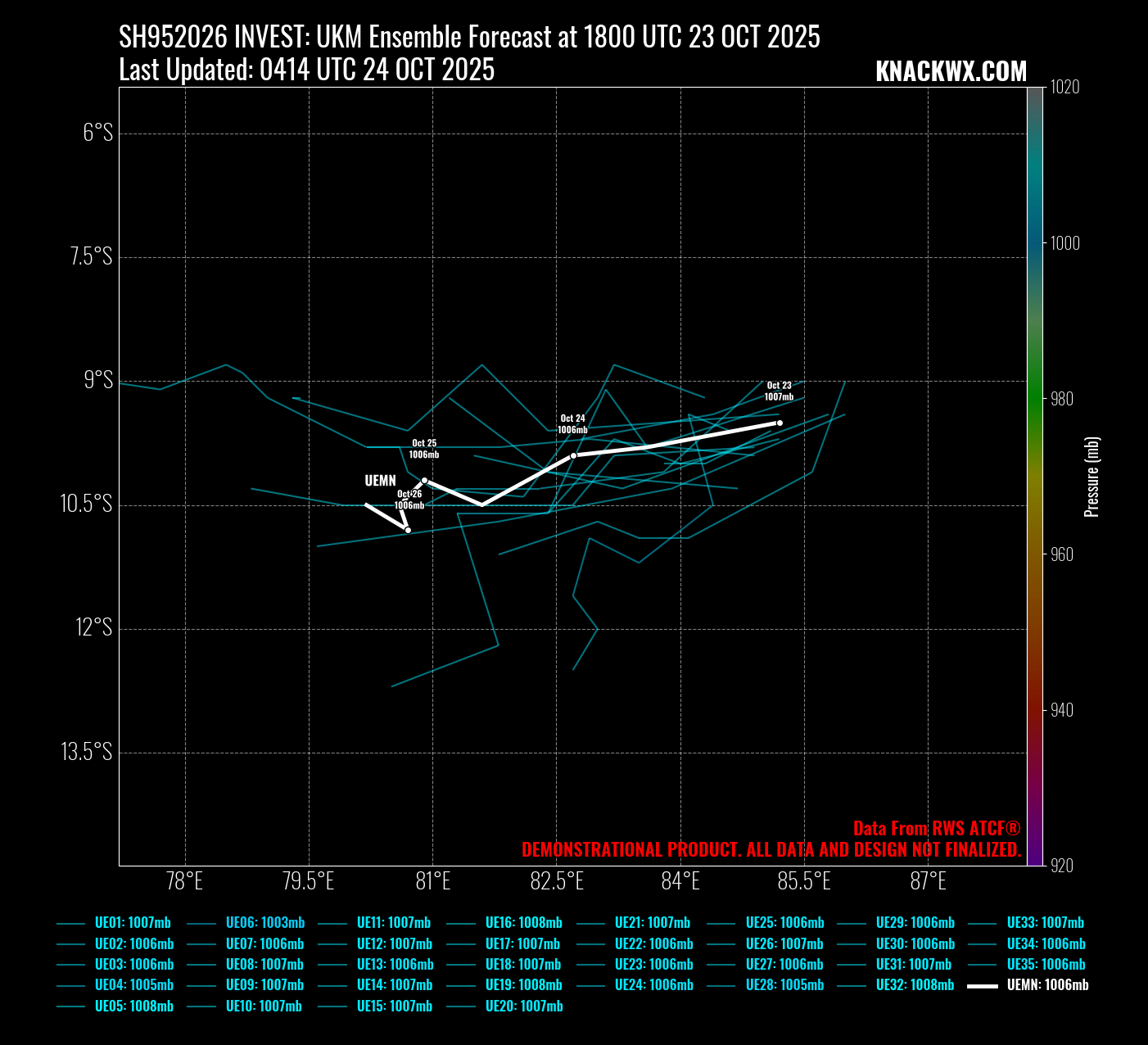Image resolution: width=1148 pixels, height=1045 pixels.
Task: Click the UEMN label on the map
Action: 380,481
